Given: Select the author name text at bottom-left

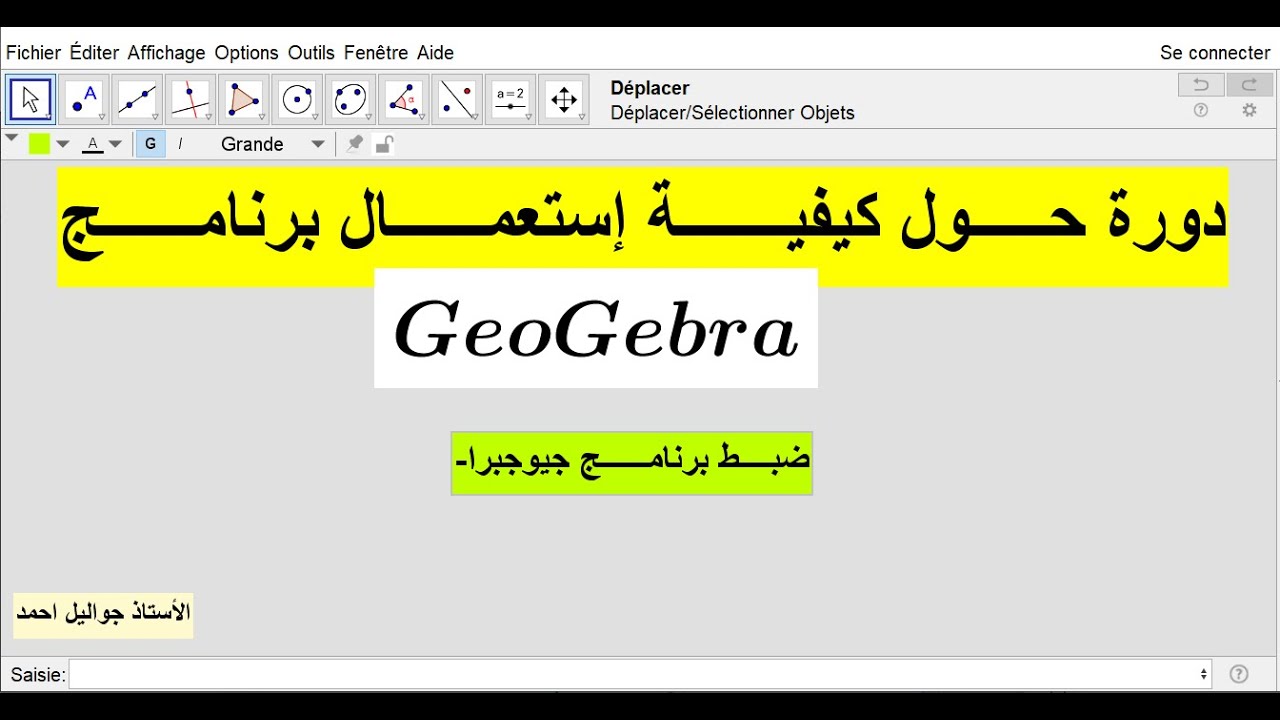Looking at the screenshot, I should [103, 613].
